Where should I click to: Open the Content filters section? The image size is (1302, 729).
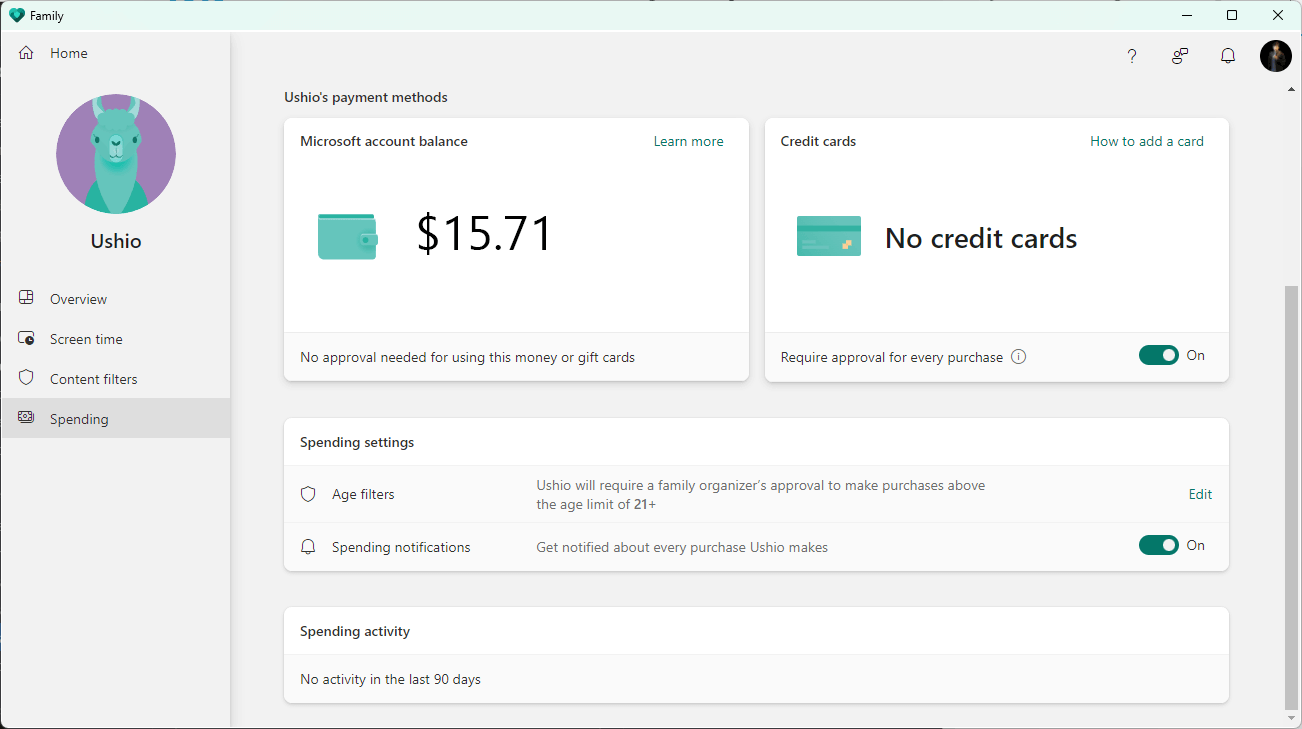point(116,379)
